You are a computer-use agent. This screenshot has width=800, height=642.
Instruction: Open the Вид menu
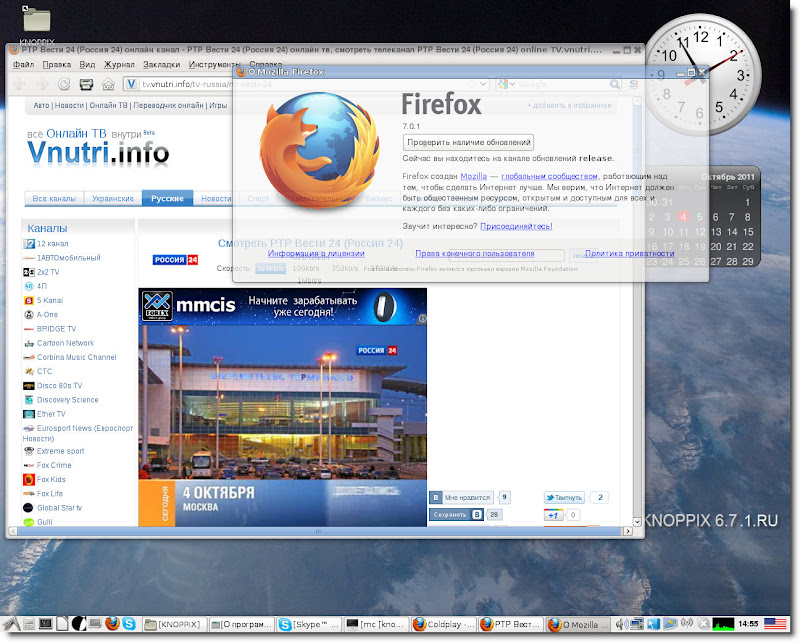coord(87,64)
